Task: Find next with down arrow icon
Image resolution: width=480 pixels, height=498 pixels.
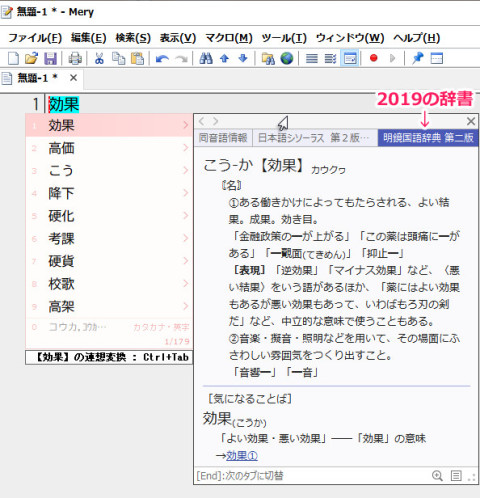Action: pyautogui.click(x=243, y=59)
